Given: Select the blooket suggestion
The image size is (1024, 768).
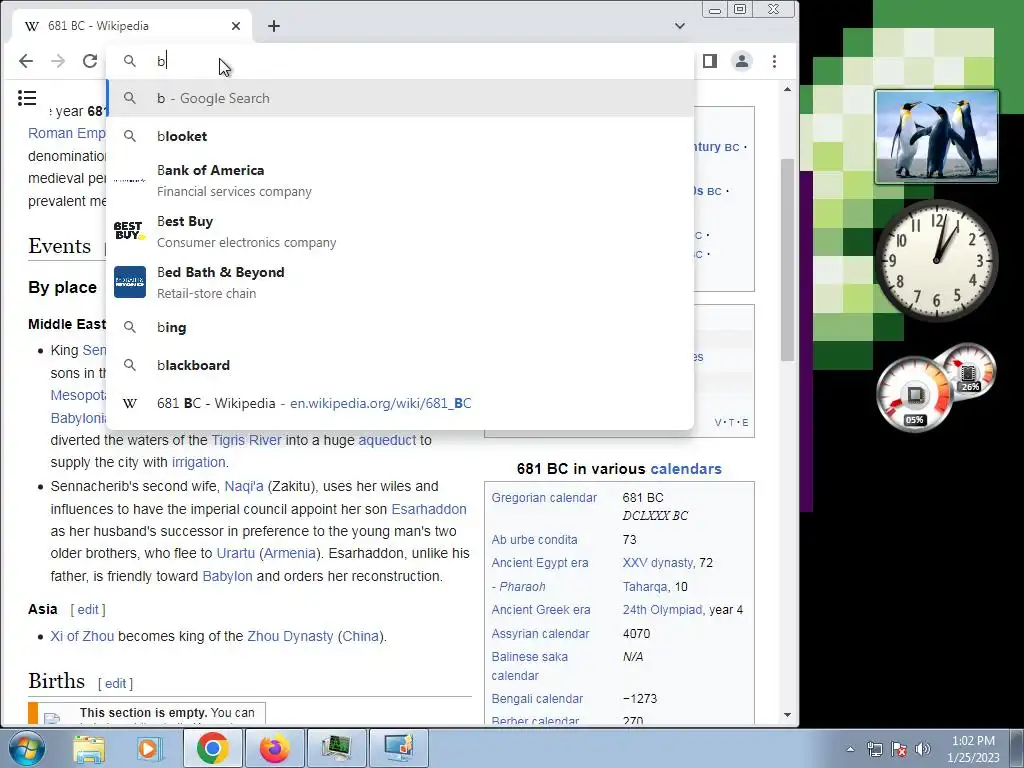Looking at the screenshot, I should pos(400,136).
